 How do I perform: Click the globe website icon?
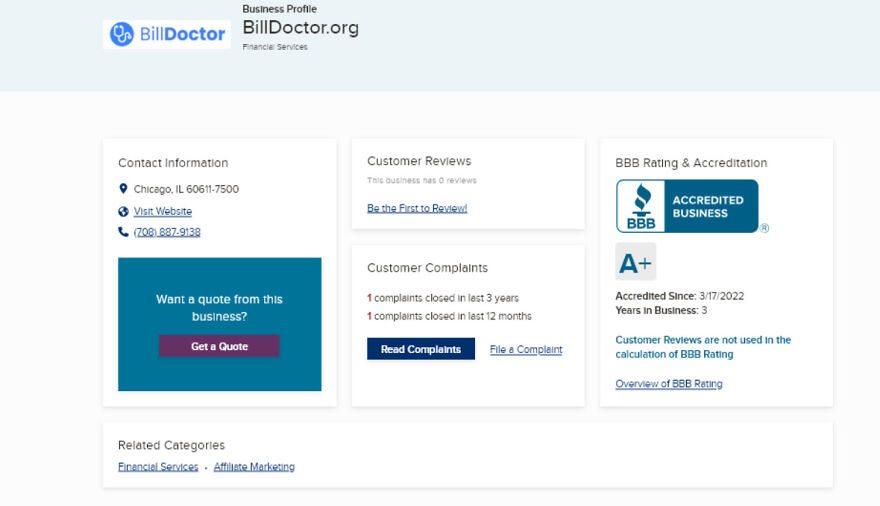click(123, 211)
